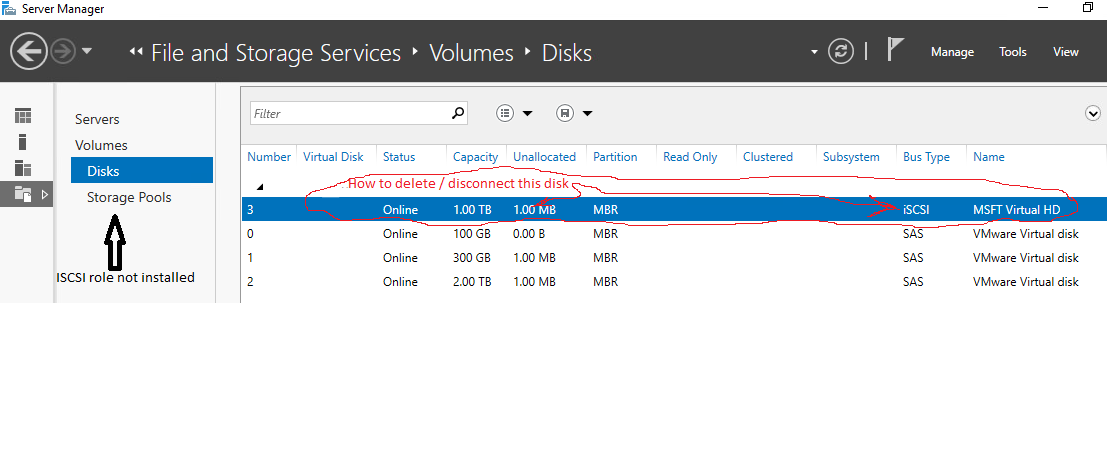Select All Servers icon in sidebar

[23, 168]
